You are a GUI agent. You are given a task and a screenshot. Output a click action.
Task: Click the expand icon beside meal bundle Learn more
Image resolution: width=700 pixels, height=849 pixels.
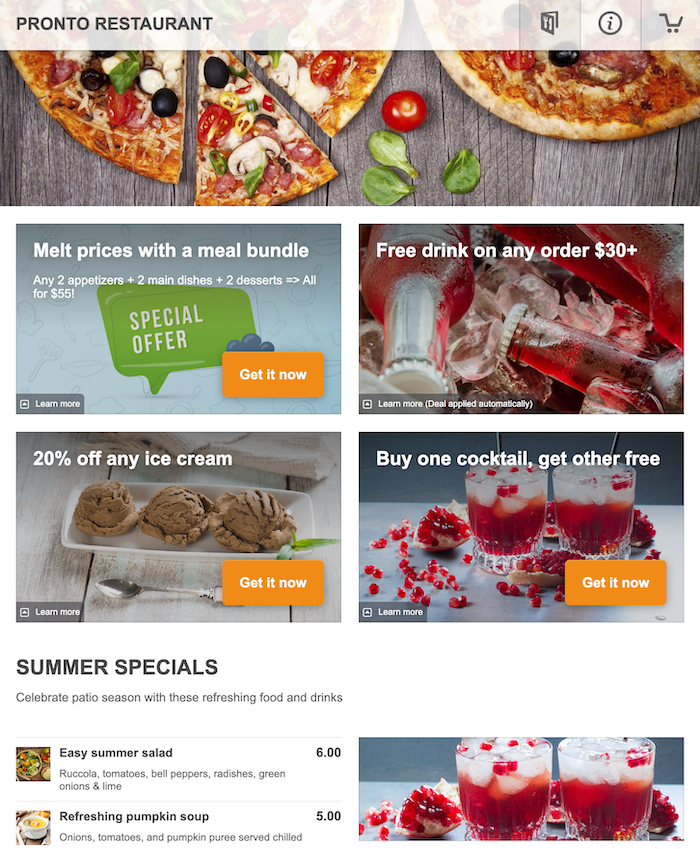click(x=25, y=404)
